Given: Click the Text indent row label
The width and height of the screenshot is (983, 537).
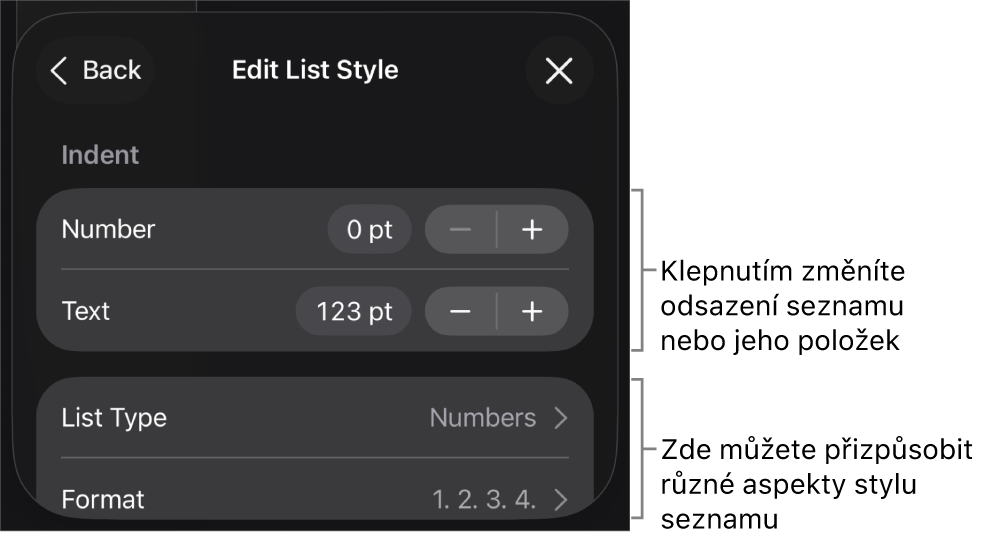Looking at the screenshot, I should 86,312.
